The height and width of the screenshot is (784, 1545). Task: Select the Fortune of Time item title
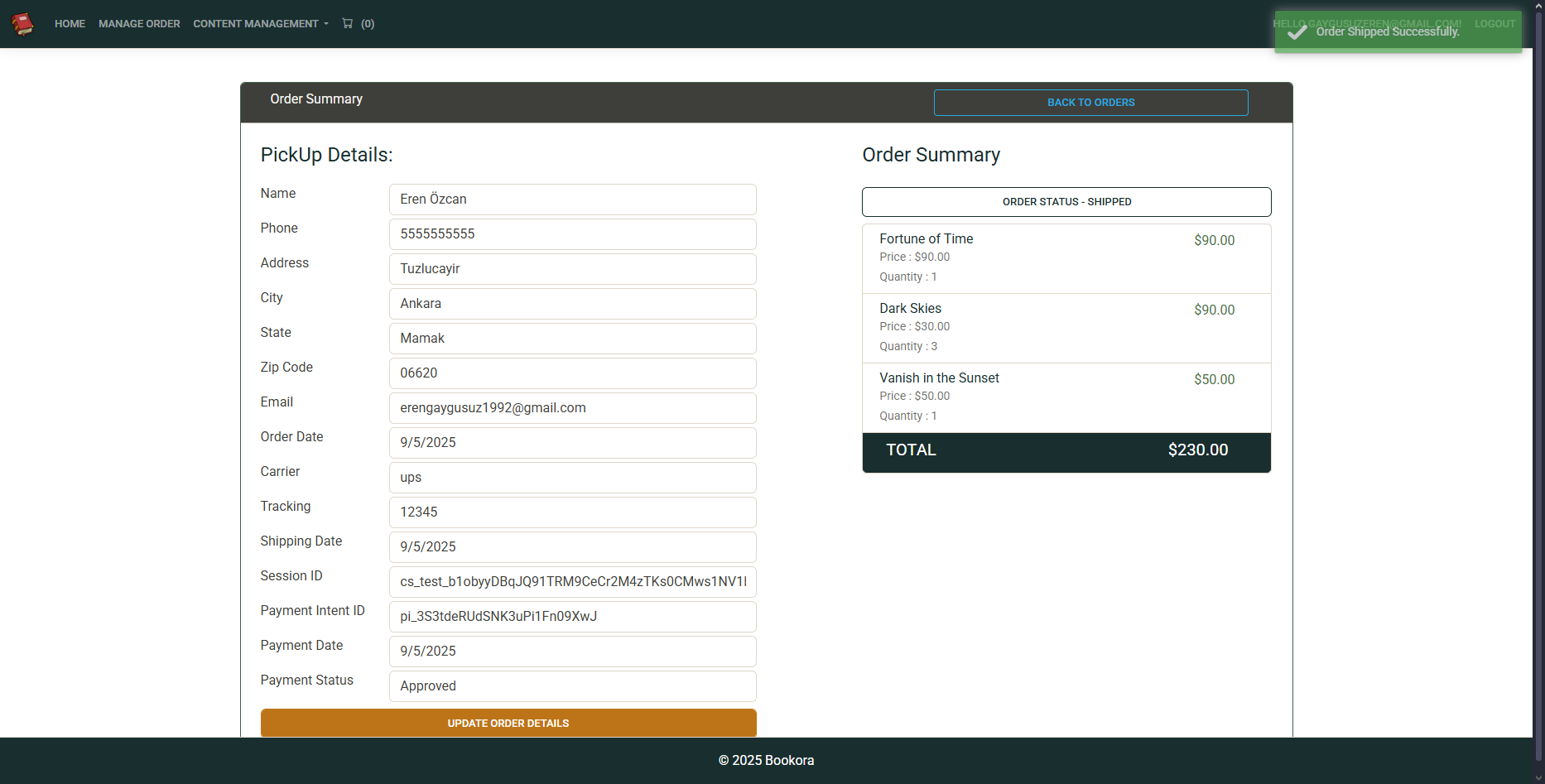(926, 239)
